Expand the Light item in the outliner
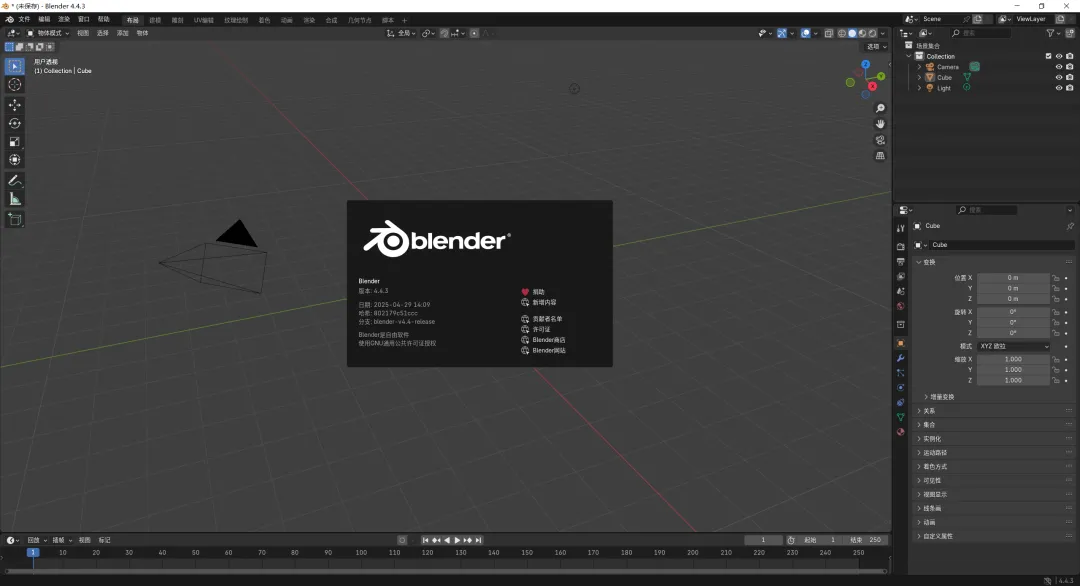1080x586 pixels. pos(919,88)
